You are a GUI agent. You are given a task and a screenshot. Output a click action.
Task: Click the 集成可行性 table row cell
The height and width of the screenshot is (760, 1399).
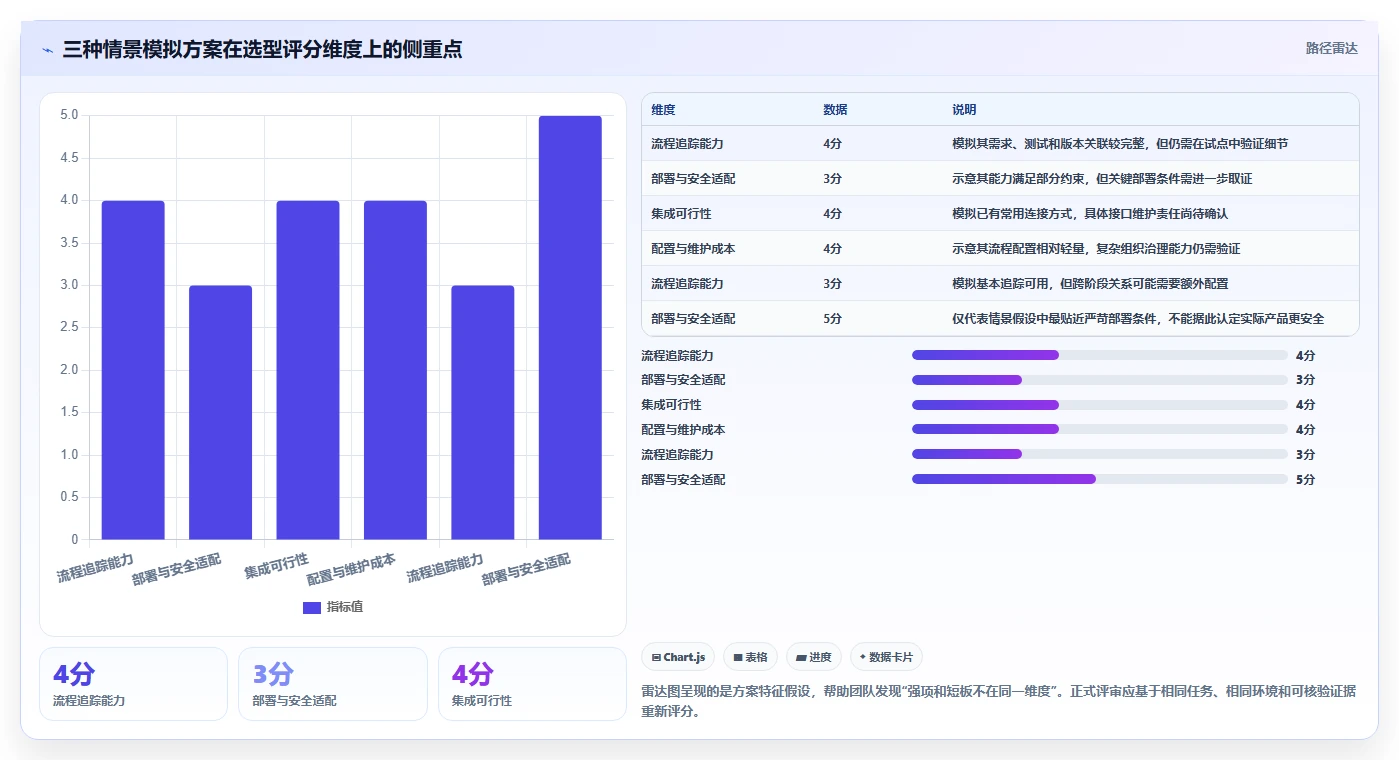coord(681,214)
